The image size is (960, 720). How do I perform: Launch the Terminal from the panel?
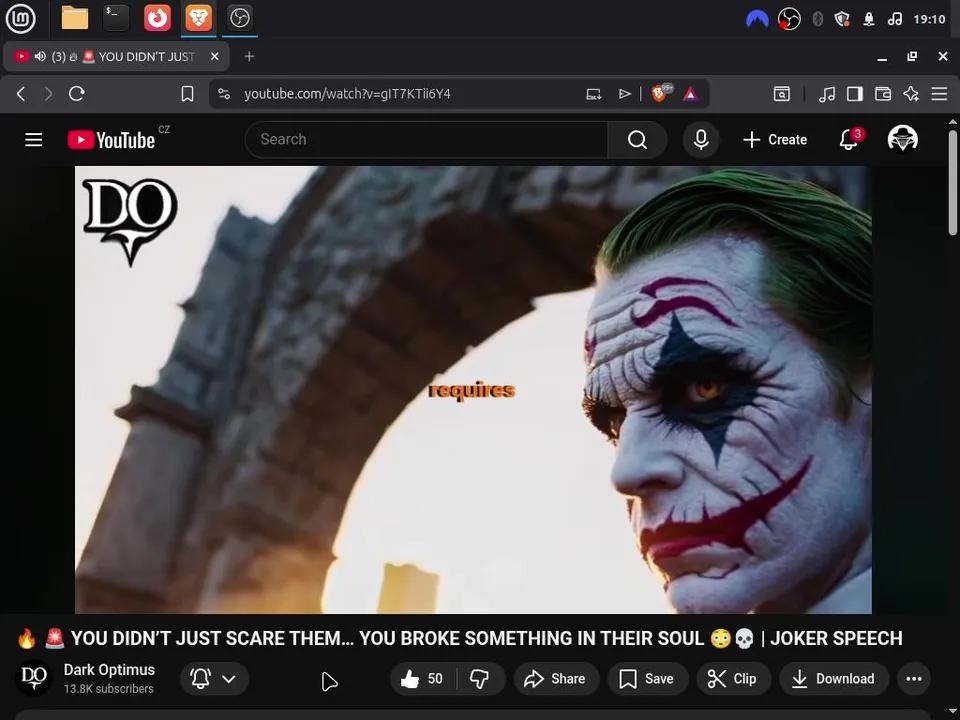[x=116, y=18]
